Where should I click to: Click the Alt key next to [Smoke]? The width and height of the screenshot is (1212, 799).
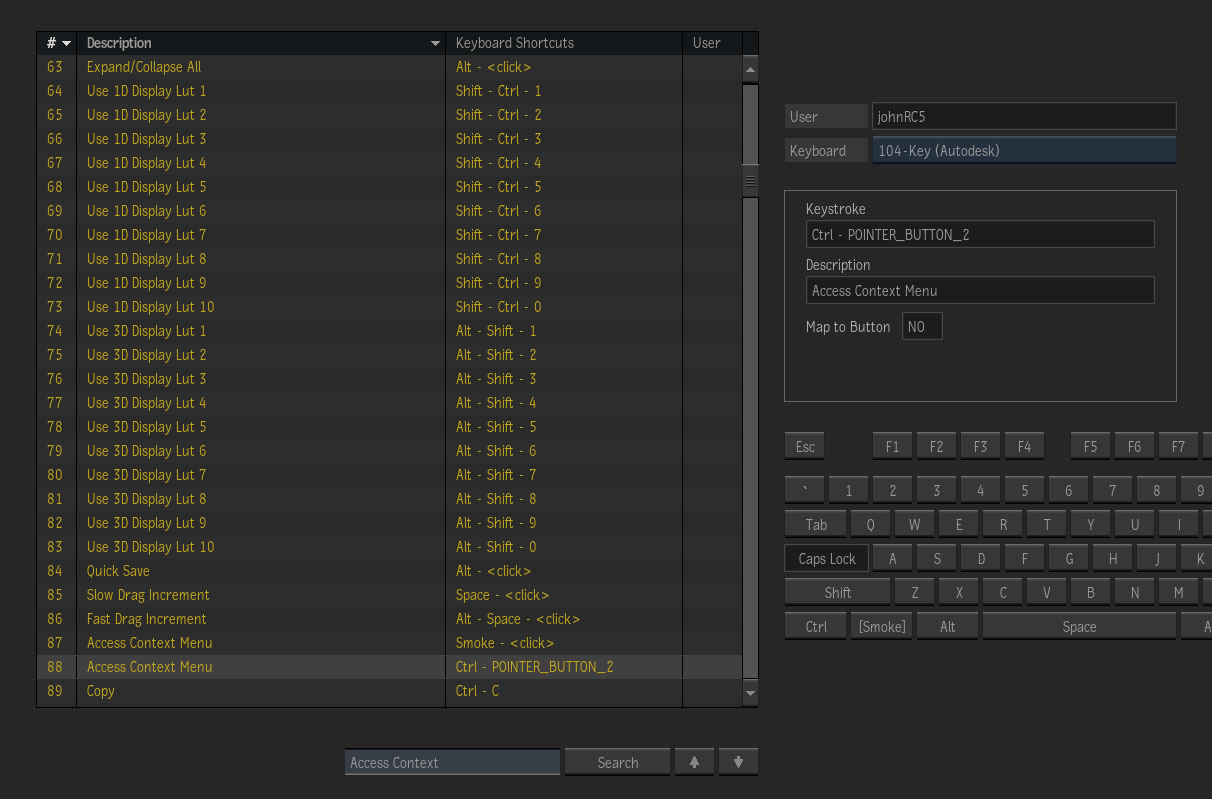(x=947, y=626)
